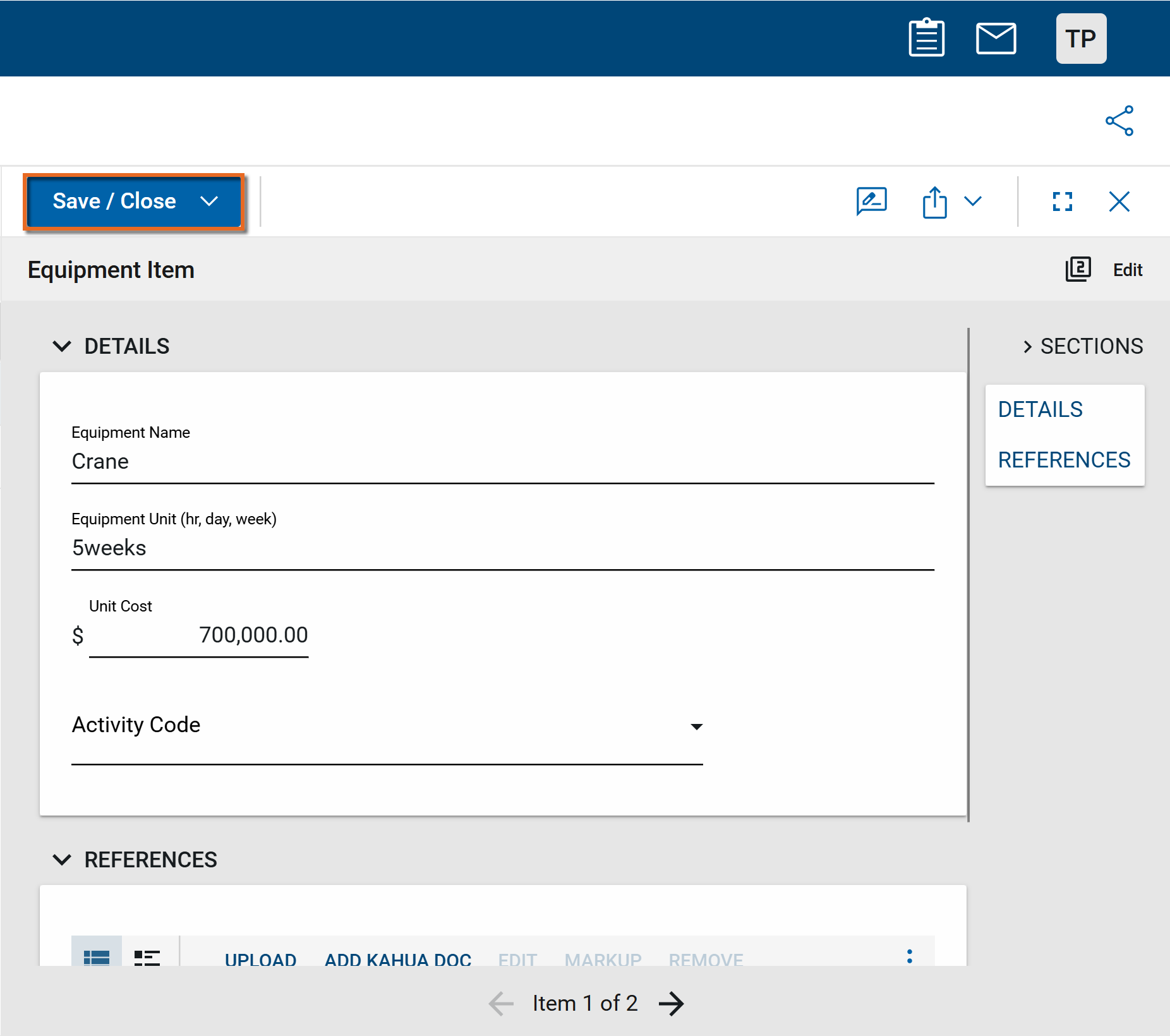Click the Equipment Name field

click(x=502, y=462)
